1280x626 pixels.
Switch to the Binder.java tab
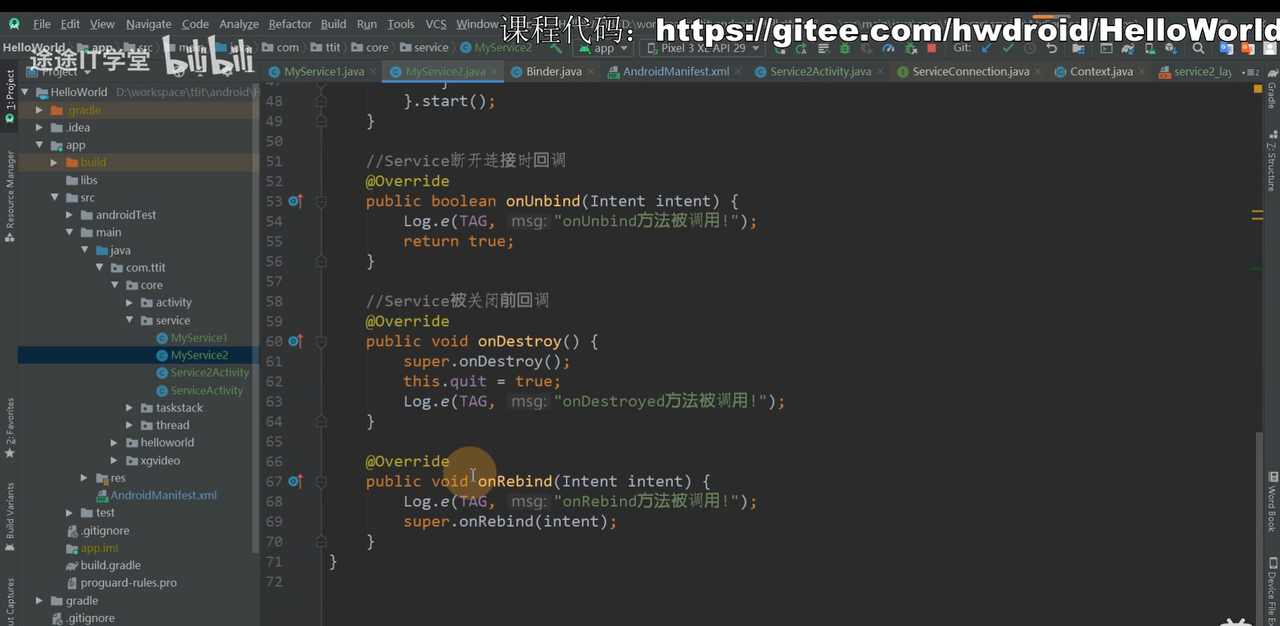coord(554,72)
